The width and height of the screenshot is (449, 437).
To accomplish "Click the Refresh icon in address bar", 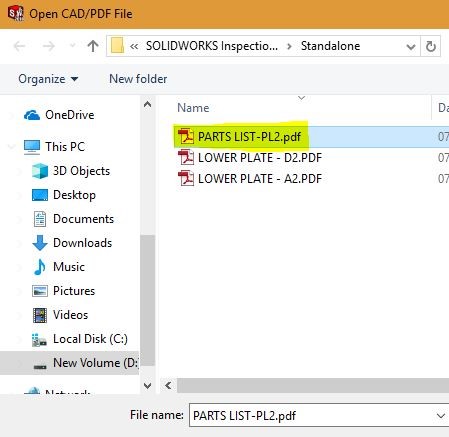I will pyautogui.click(x=431, y=46).
